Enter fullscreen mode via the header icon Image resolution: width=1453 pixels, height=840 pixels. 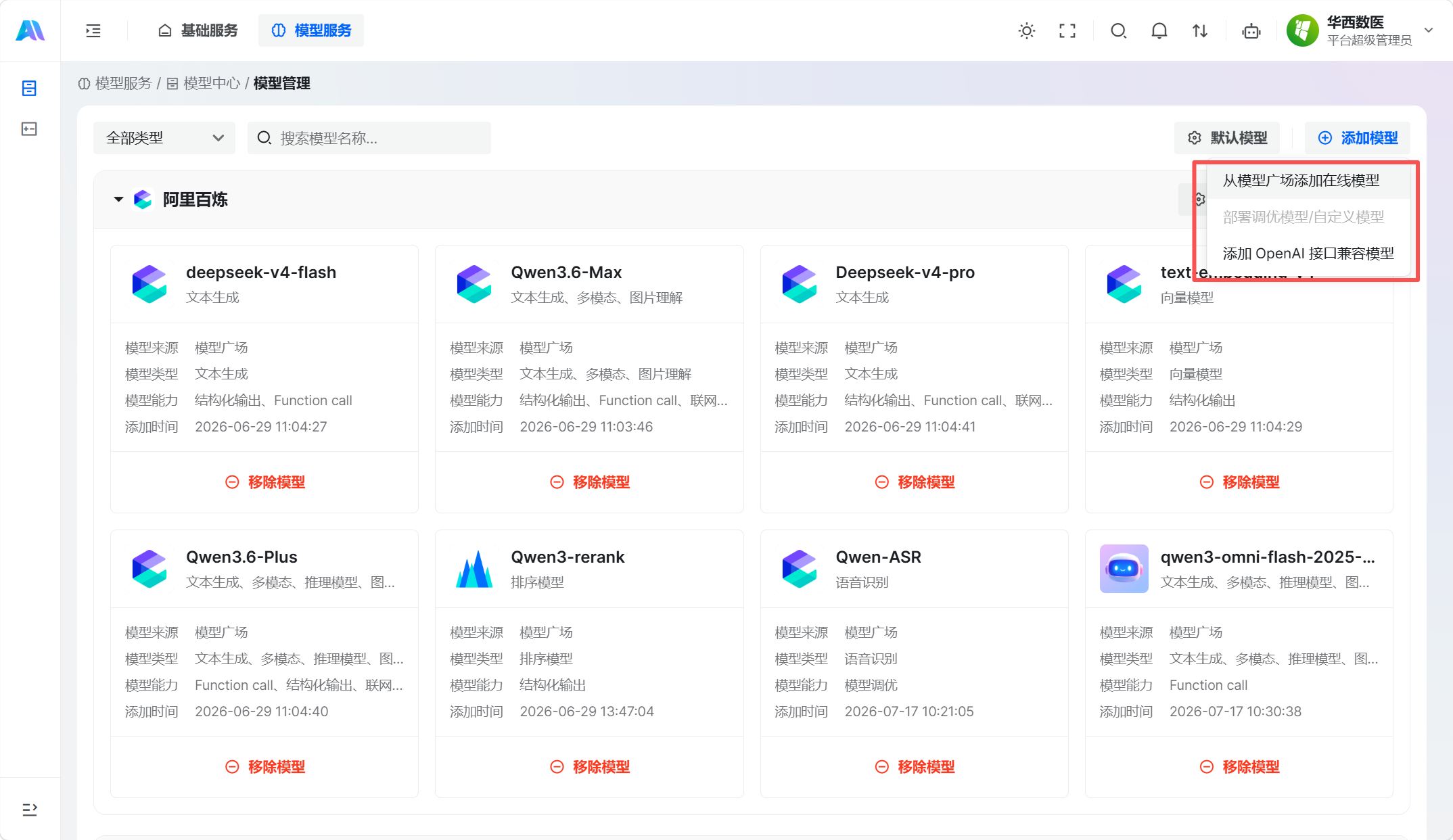click(1067, 30)
